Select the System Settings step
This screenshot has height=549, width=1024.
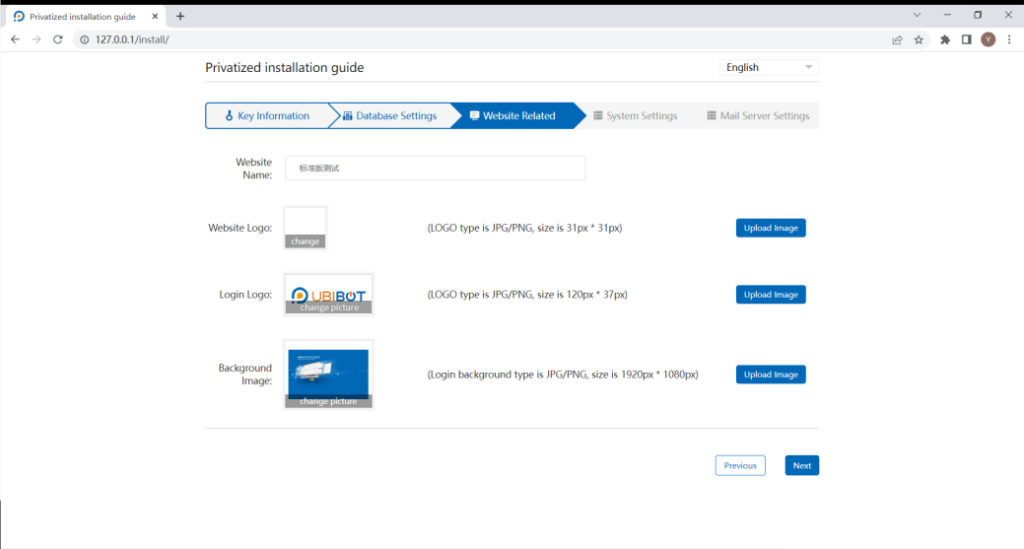pos(635,116)
